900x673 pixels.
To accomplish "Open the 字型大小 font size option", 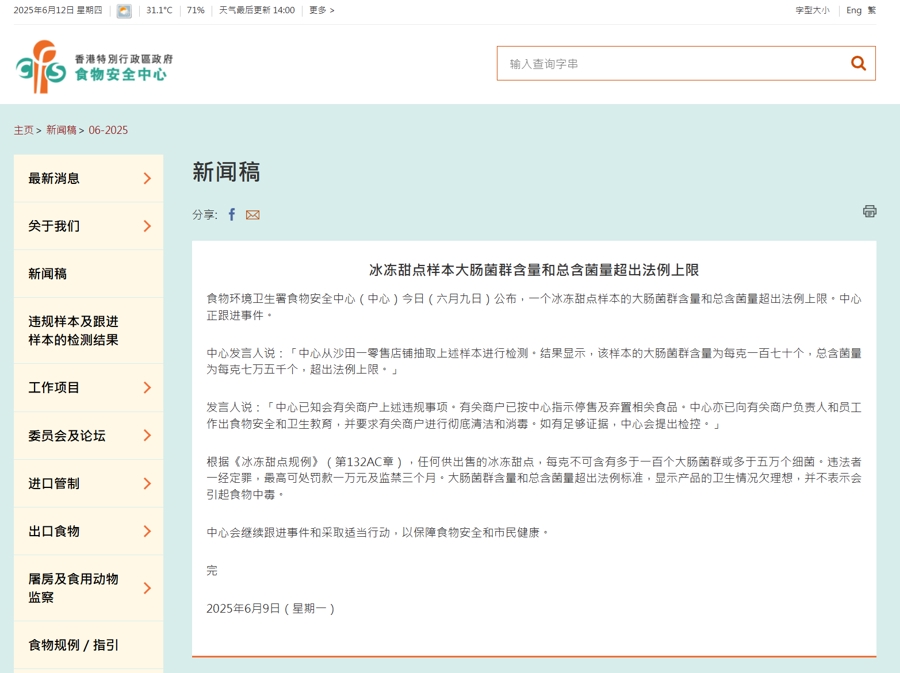I will (x=812, y=11).
